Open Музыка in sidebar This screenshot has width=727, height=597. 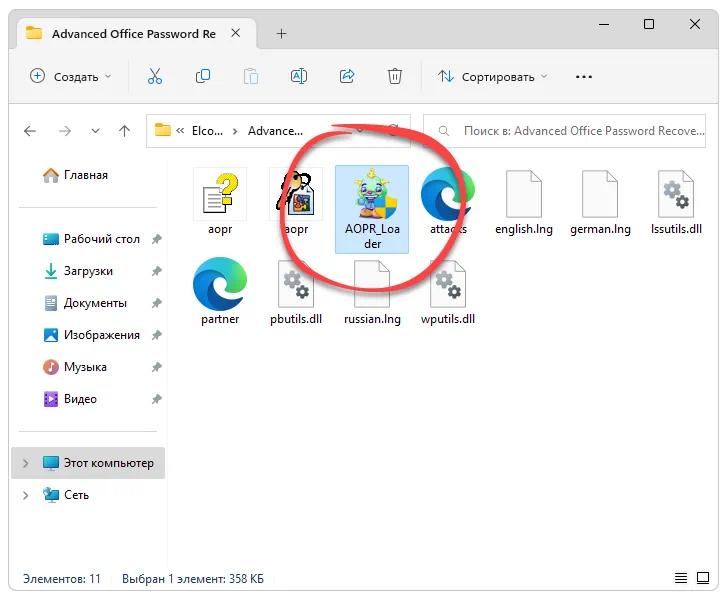(x=75, y=367)
